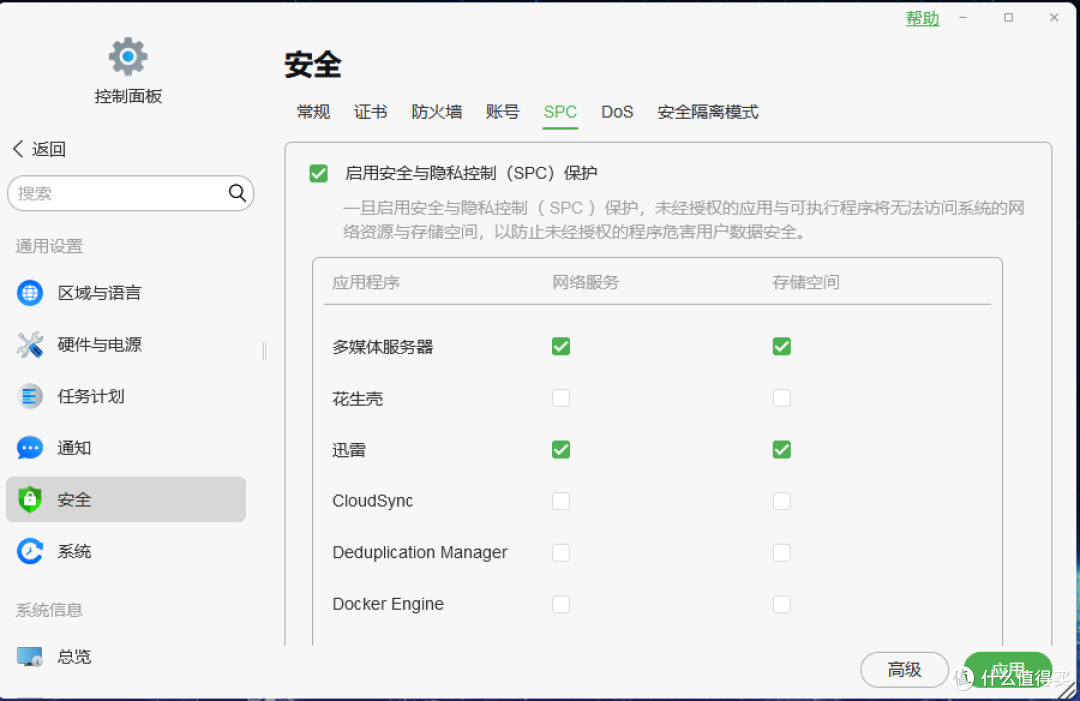This screenshot has height=701, width=1080.
Task: Toggle Enable SPC protection checkbox
Action: [318, 173]
